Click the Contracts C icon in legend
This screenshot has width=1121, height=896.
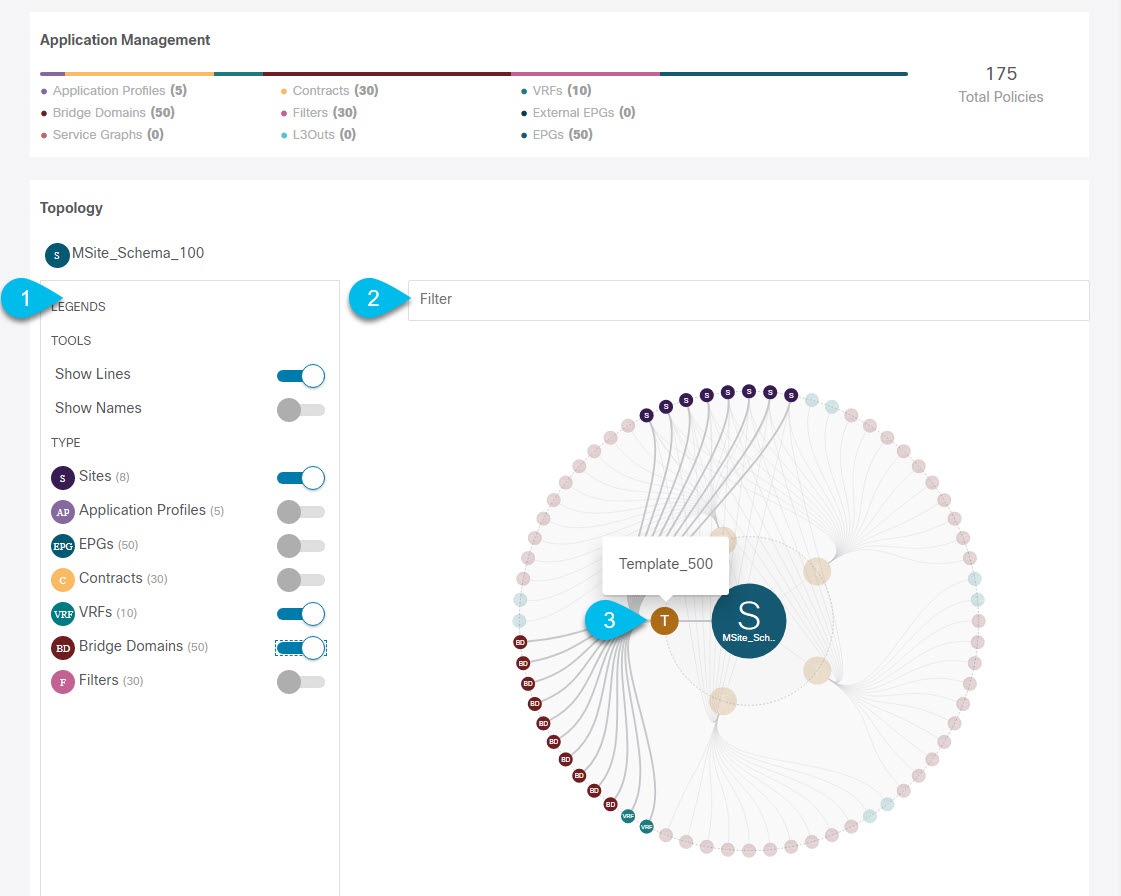[63, 580]
